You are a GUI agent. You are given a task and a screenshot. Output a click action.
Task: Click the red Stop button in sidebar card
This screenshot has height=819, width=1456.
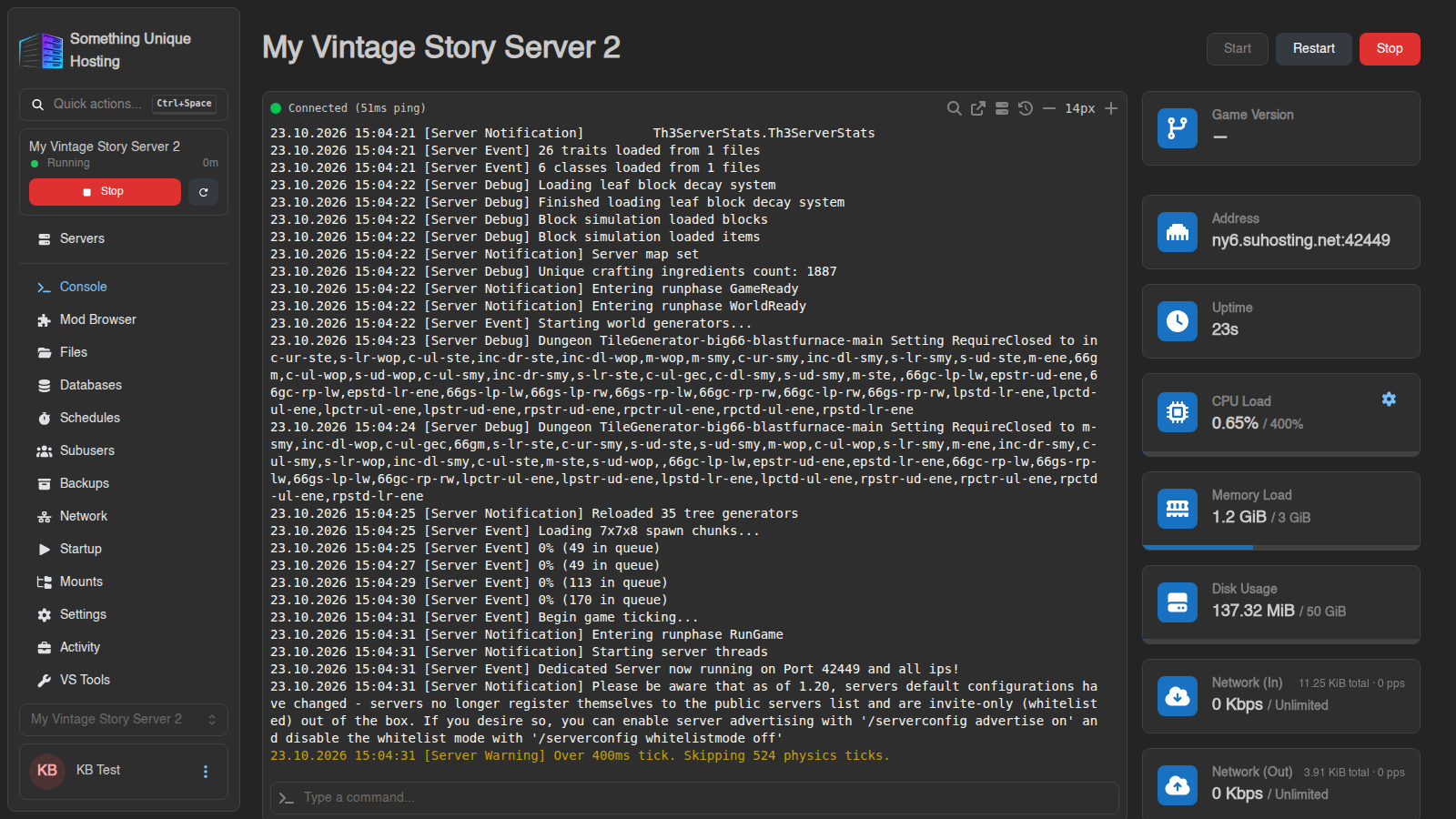pos(105,192)
